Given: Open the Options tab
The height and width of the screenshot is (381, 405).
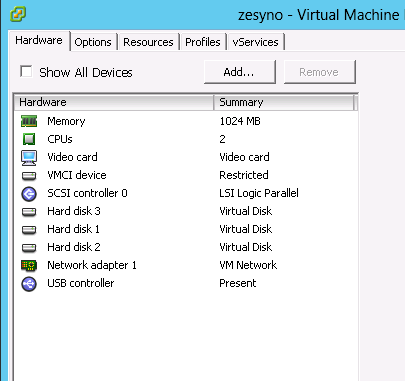Looking at the screenshot, I should [x=93, y=42].
